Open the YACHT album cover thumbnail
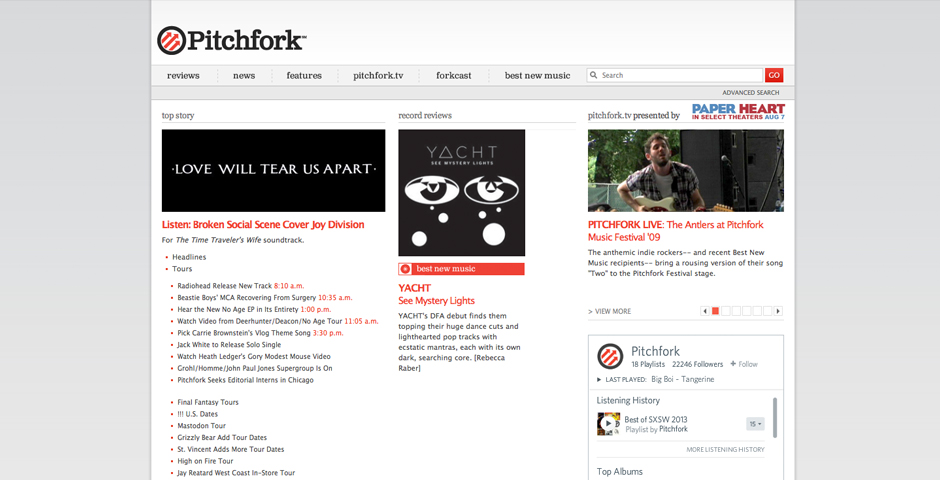The width and height of the screenshot is (940, 480). (x=462, y=192)
